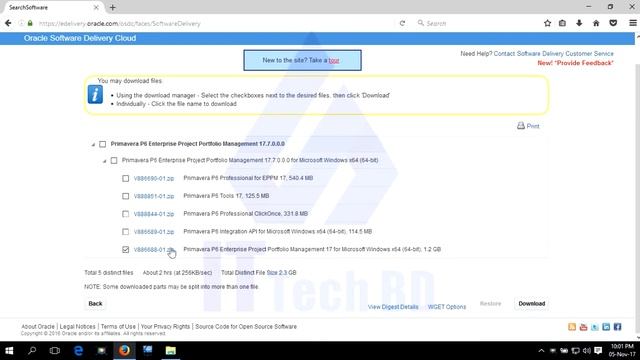Go to the browser home page icon
Screen dimensions: 640x360
pos(596,23)
